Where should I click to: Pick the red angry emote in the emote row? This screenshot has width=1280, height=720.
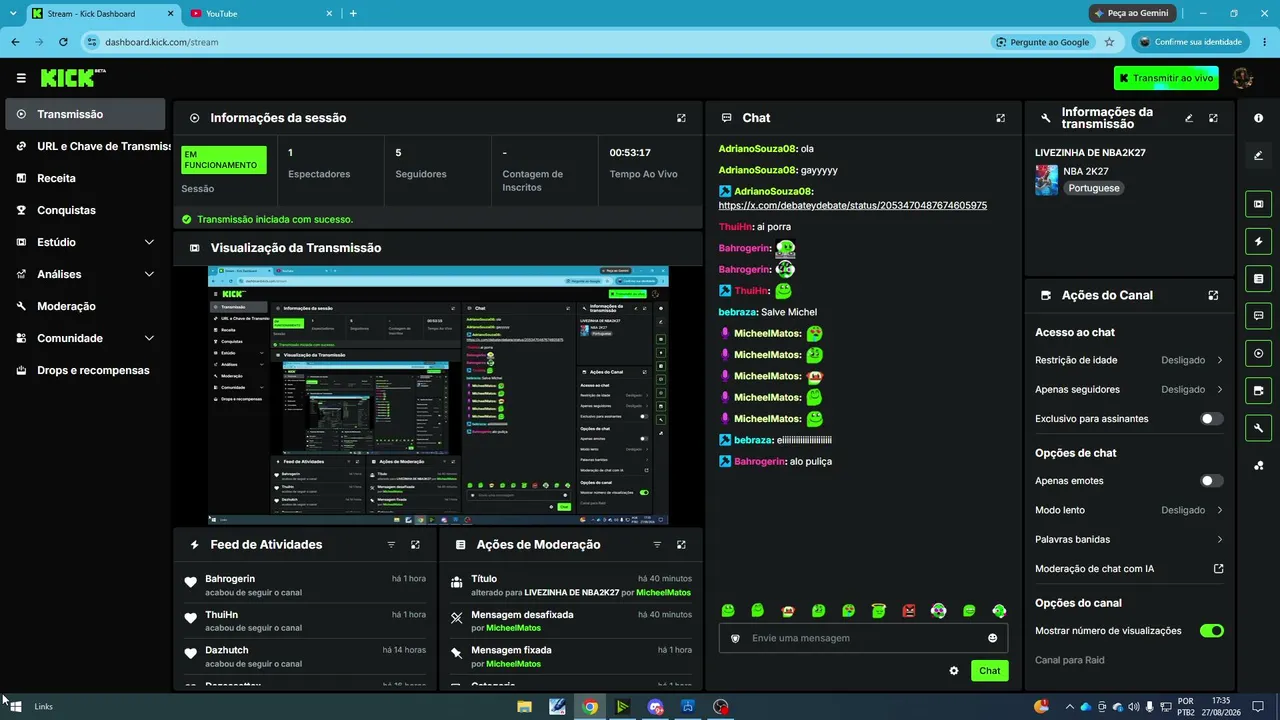pos(909,611)
